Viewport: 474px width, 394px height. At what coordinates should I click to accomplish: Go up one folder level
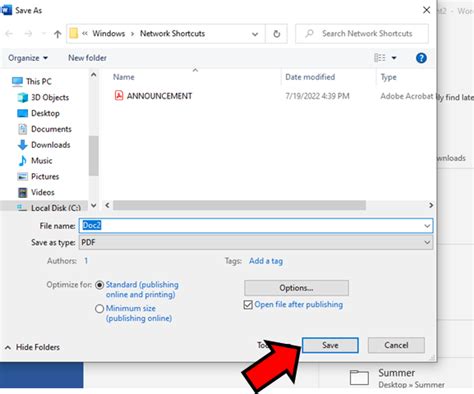pos(58,34)
